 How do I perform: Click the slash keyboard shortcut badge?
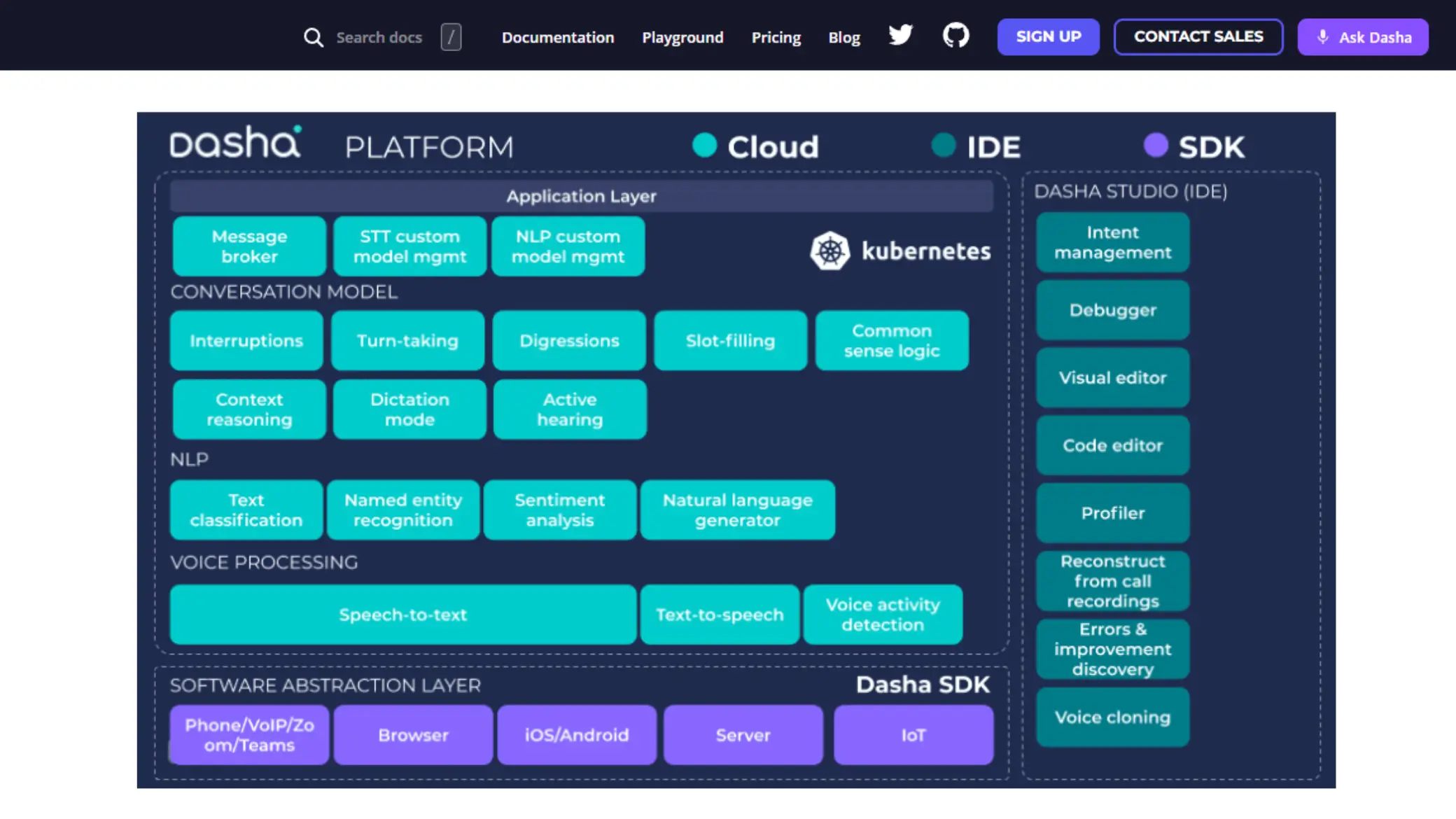pos(451,37)
